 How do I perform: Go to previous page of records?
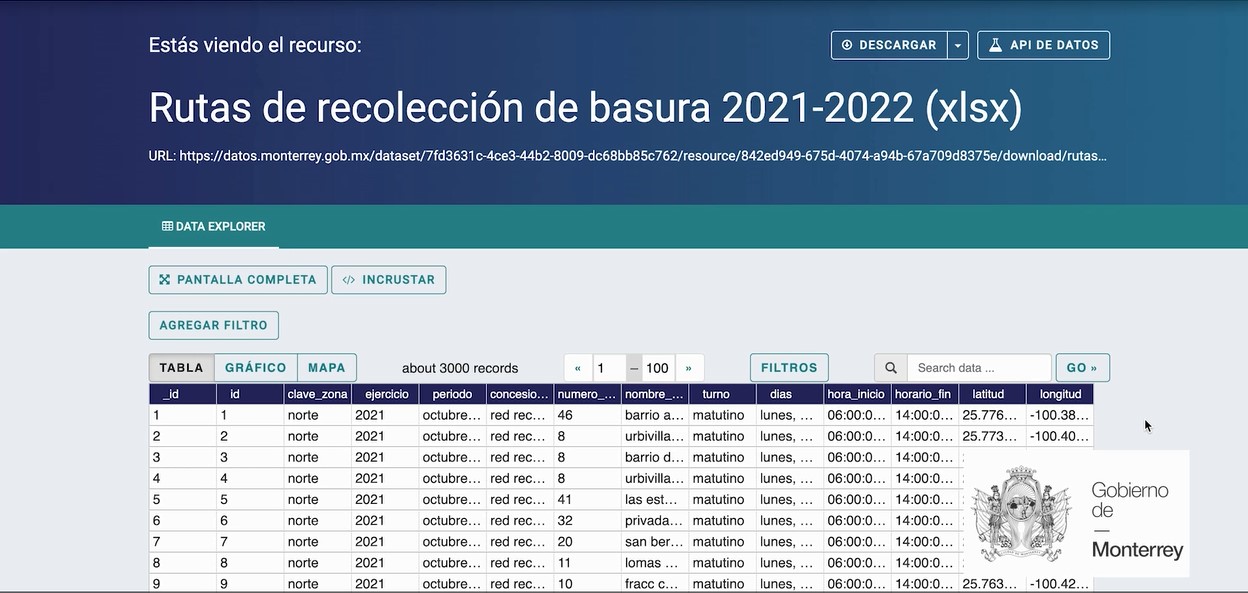pos(578,368)
